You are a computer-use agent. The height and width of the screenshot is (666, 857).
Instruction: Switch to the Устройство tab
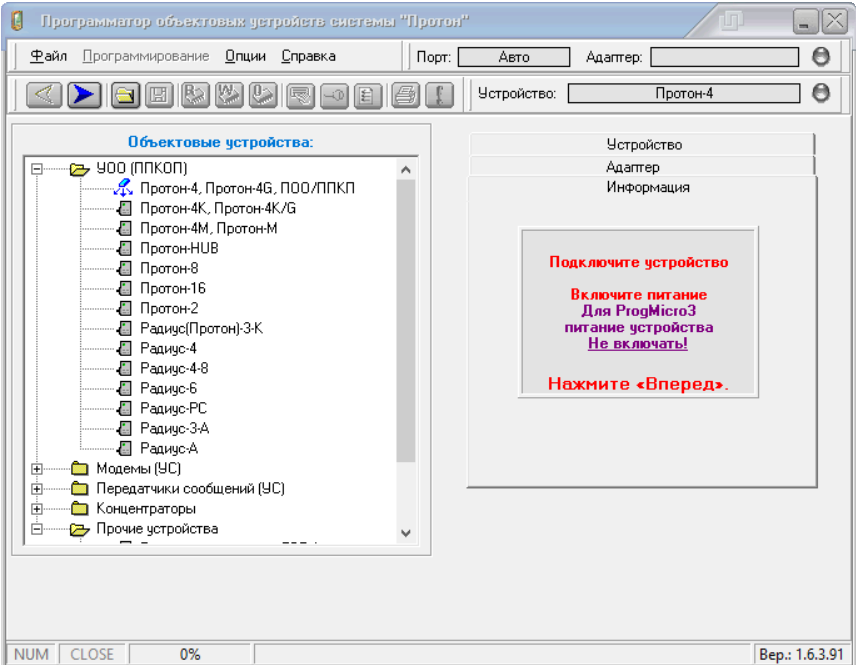coord(643,145)
